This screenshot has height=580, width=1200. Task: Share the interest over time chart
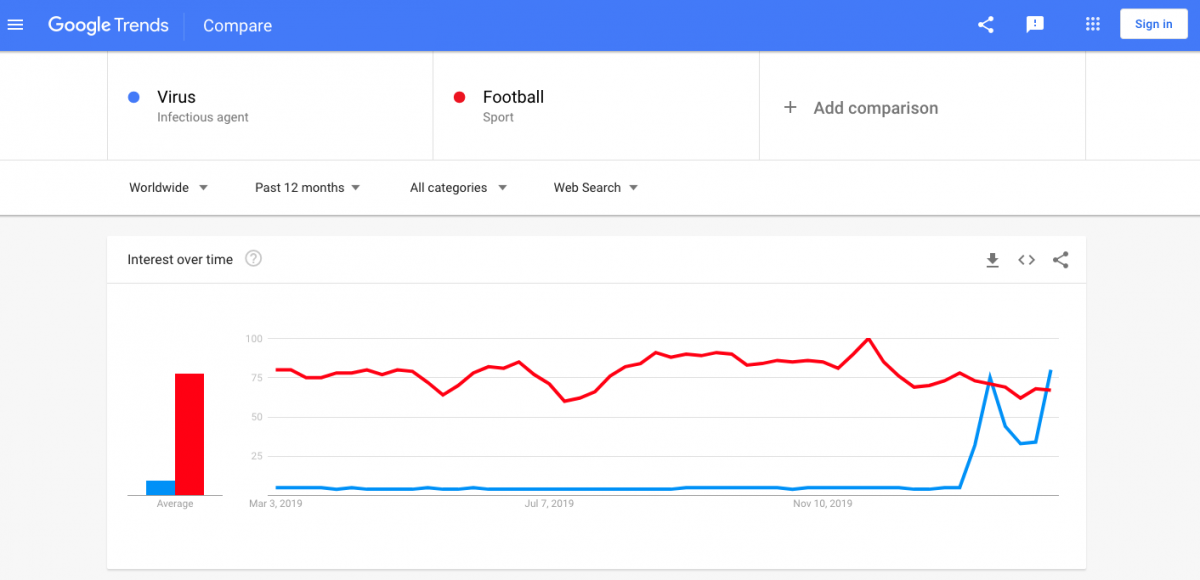[x=1061, y=260]
